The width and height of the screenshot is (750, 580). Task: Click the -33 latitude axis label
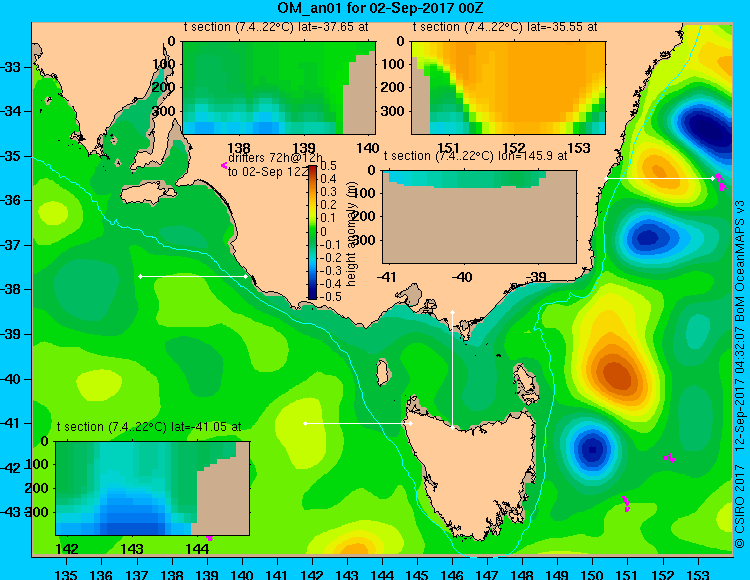click(10, 67)
